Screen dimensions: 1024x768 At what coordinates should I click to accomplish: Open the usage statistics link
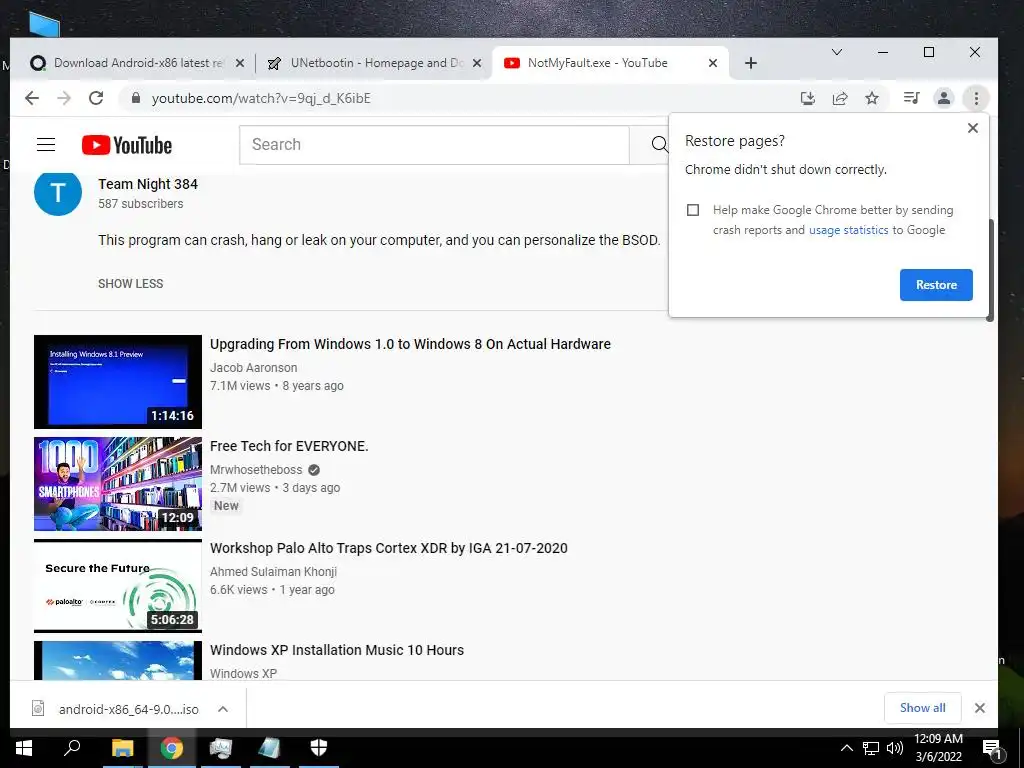click(848, 230)
